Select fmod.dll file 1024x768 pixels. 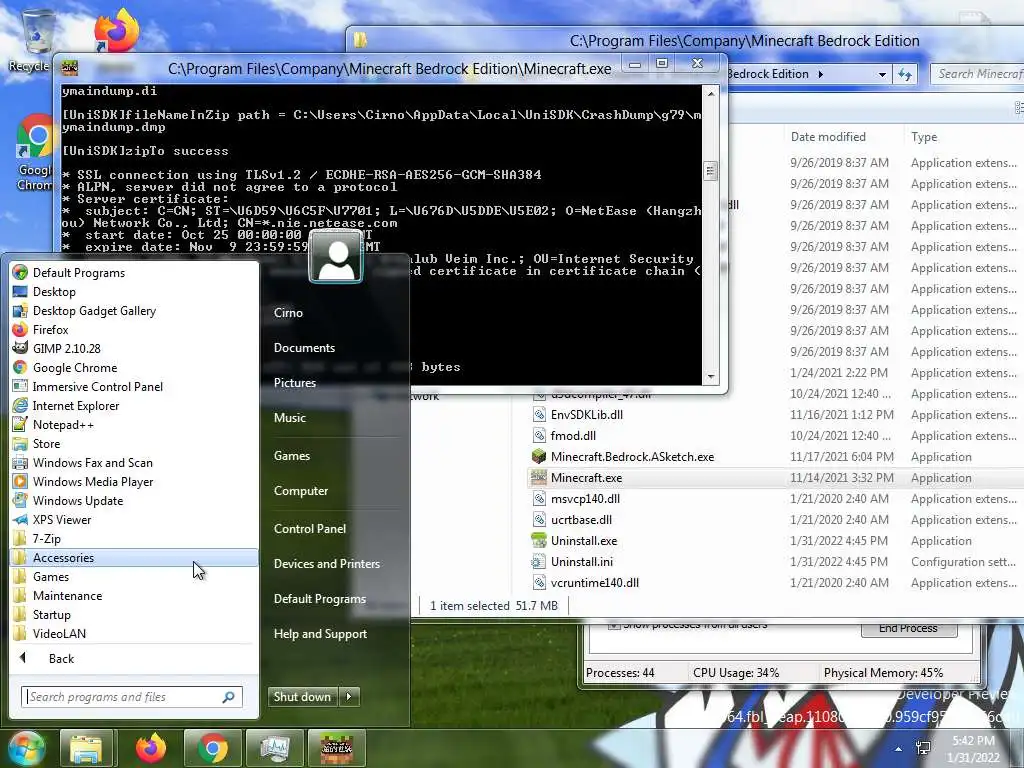tap(573, 436)
